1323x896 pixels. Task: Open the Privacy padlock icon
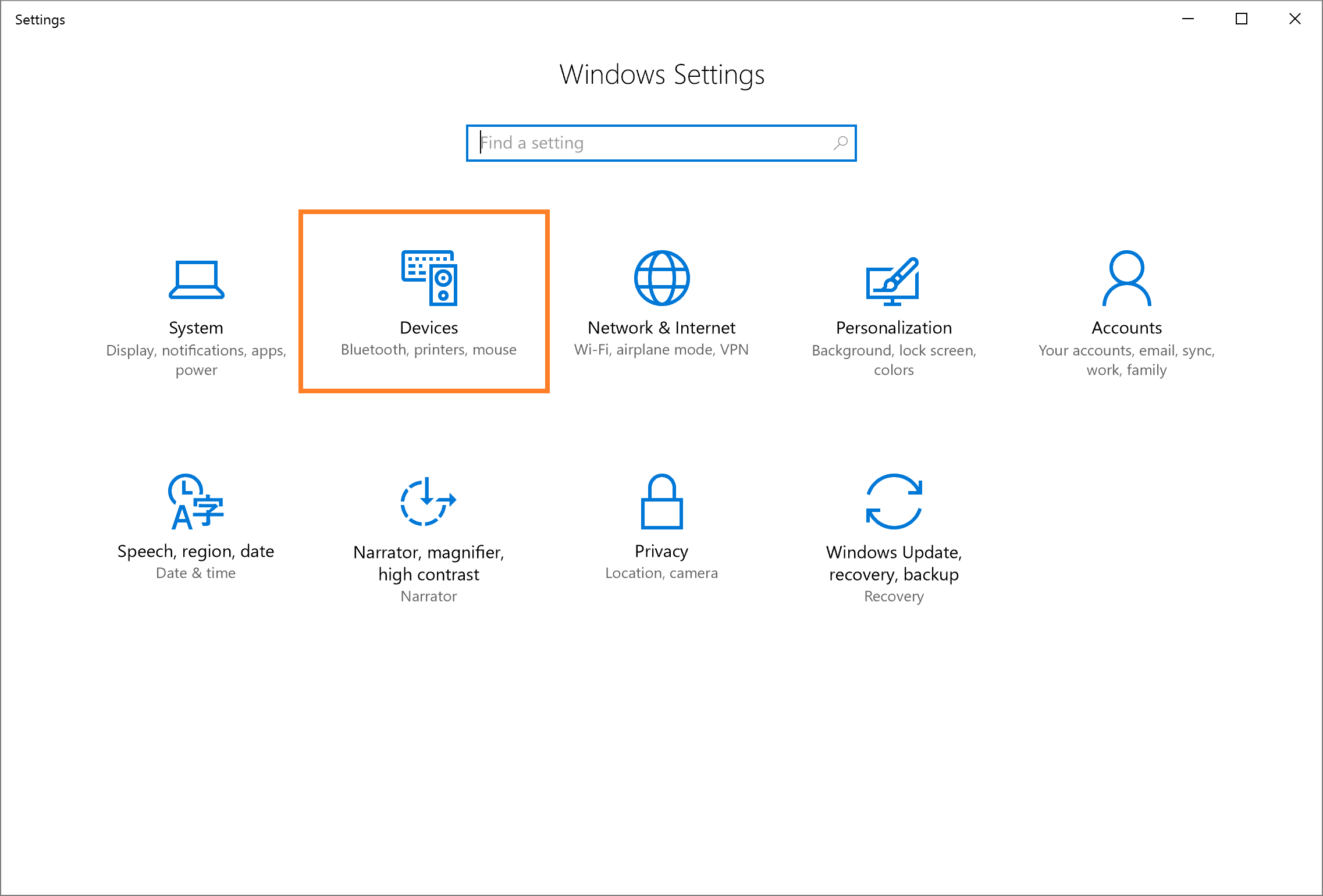[x=661, y=502]
